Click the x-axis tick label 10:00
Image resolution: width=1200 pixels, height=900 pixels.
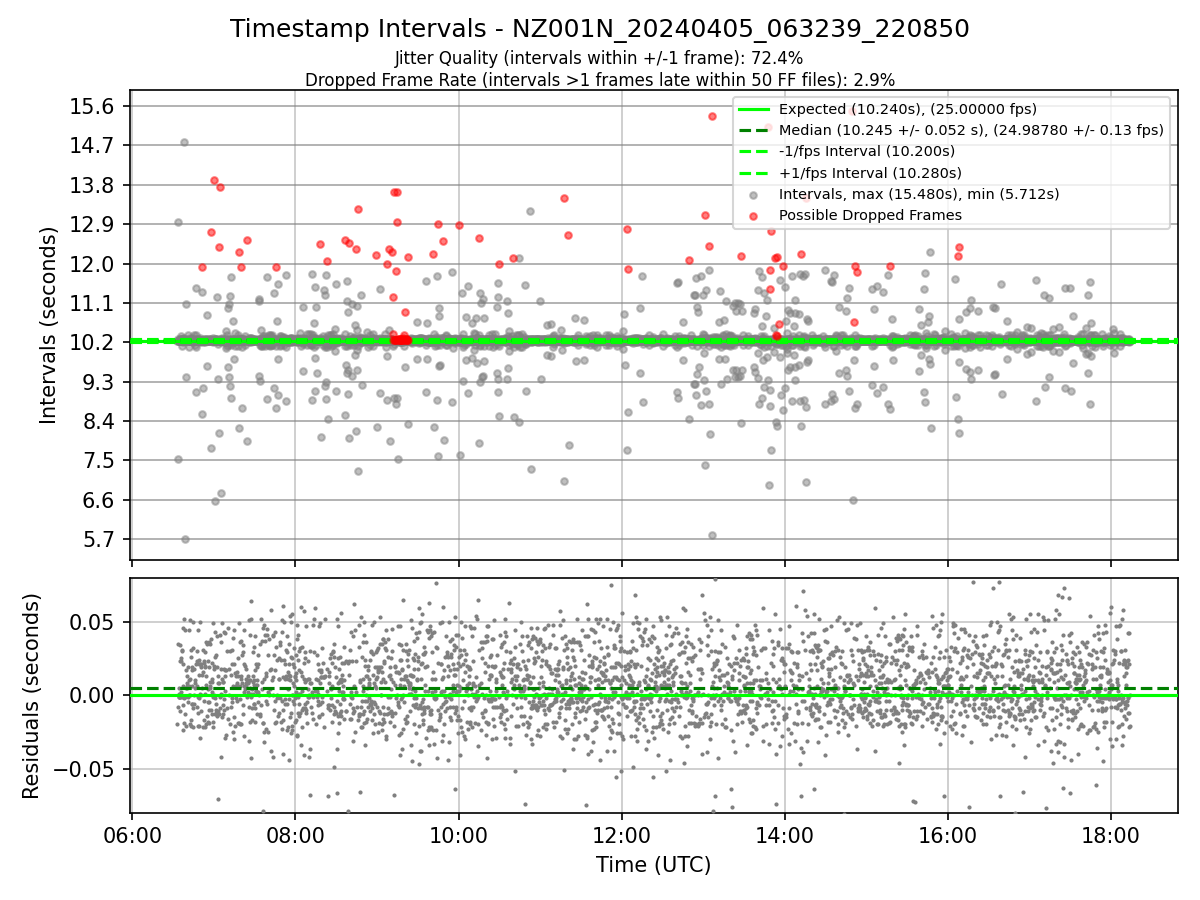[x=458, y=836]
